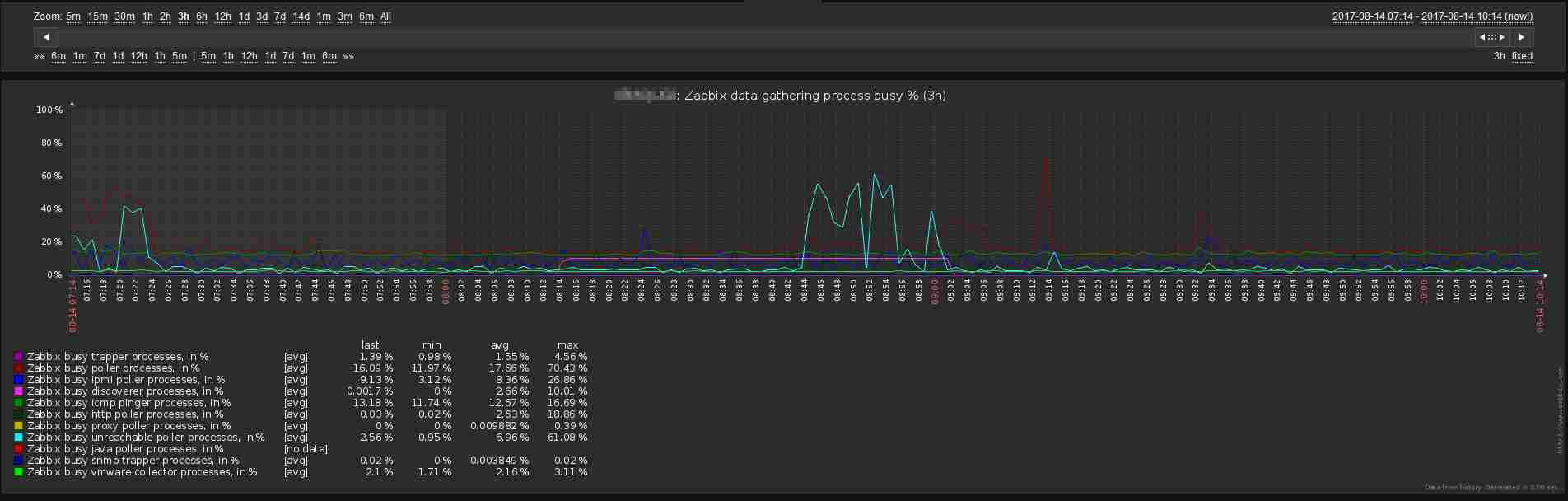Screen dimensions: 1568x501
Task: Click ipmi poller blue legend swatch
Action: click(x=18, y=380)
